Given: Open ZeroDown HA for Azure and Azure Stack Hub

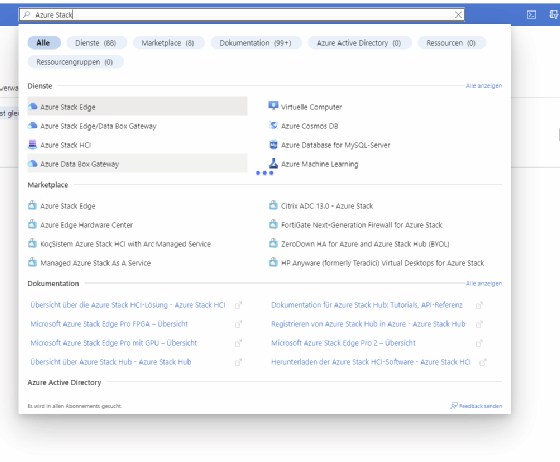Looking at the screenshot, I should click(x=365, y=244).
